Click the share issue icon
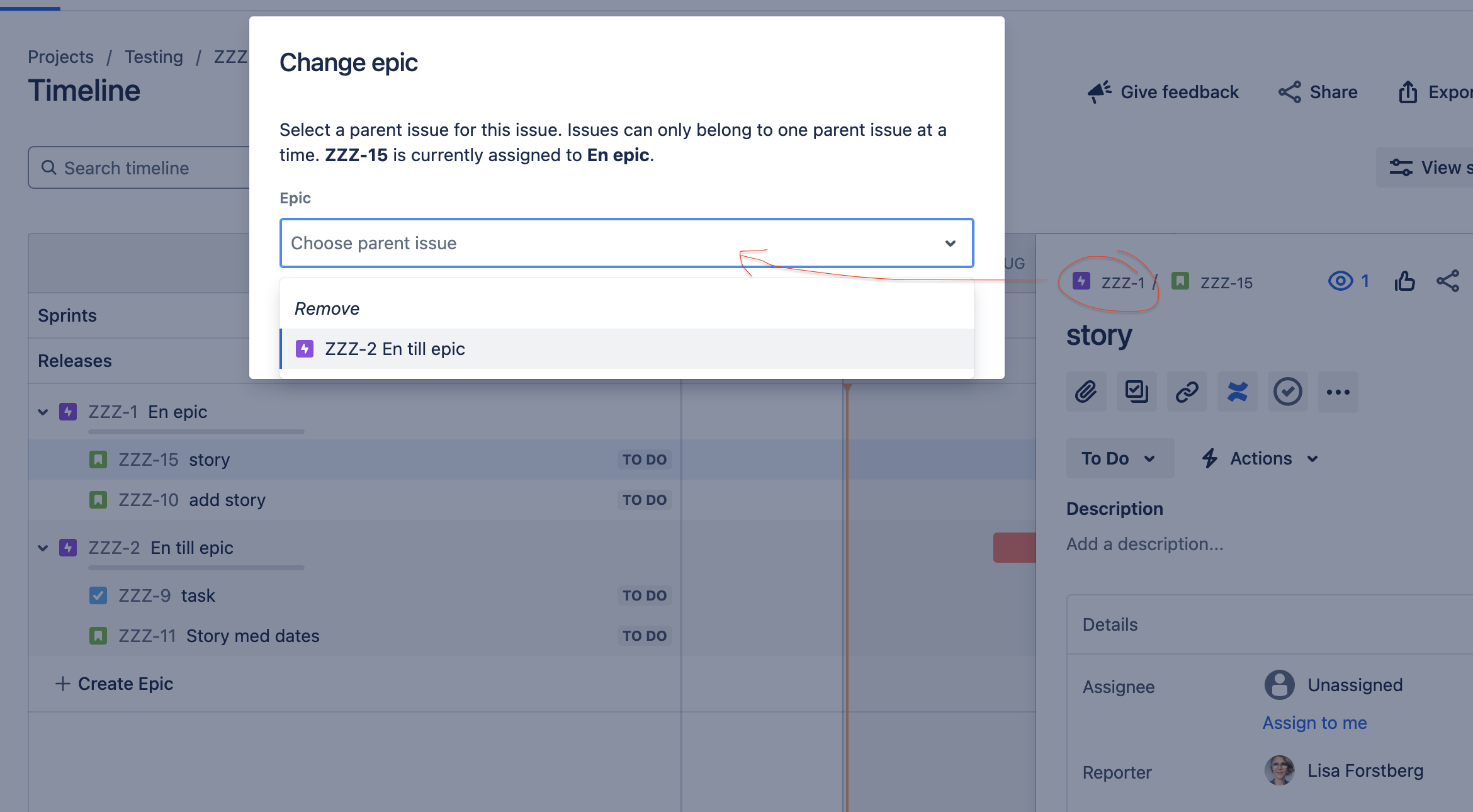The width and height of the screenshot is (1473, 812). pos(1448,281)
